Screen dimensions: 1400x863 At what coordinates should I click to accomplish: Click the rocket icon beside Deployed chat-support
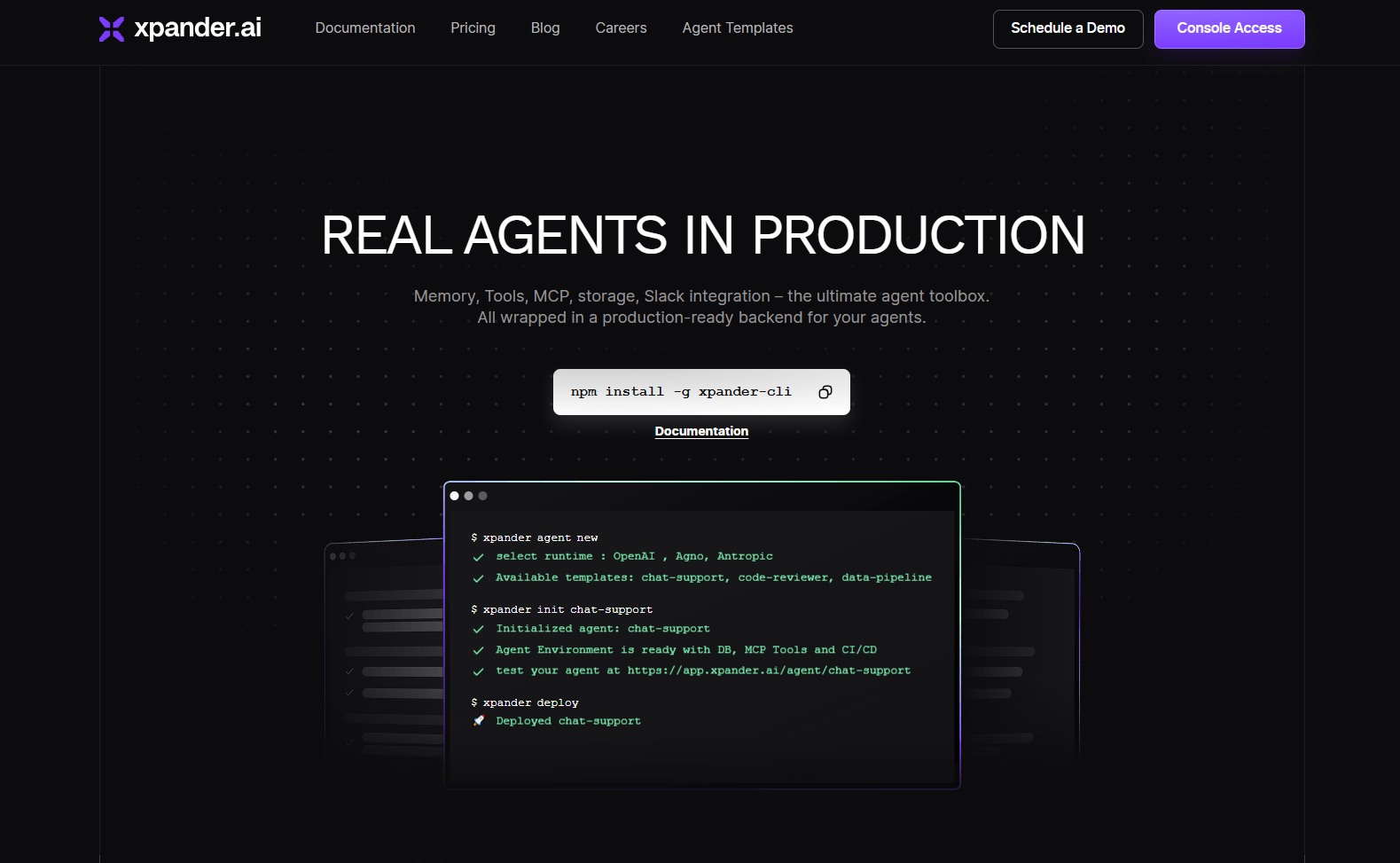click(479, 721)
